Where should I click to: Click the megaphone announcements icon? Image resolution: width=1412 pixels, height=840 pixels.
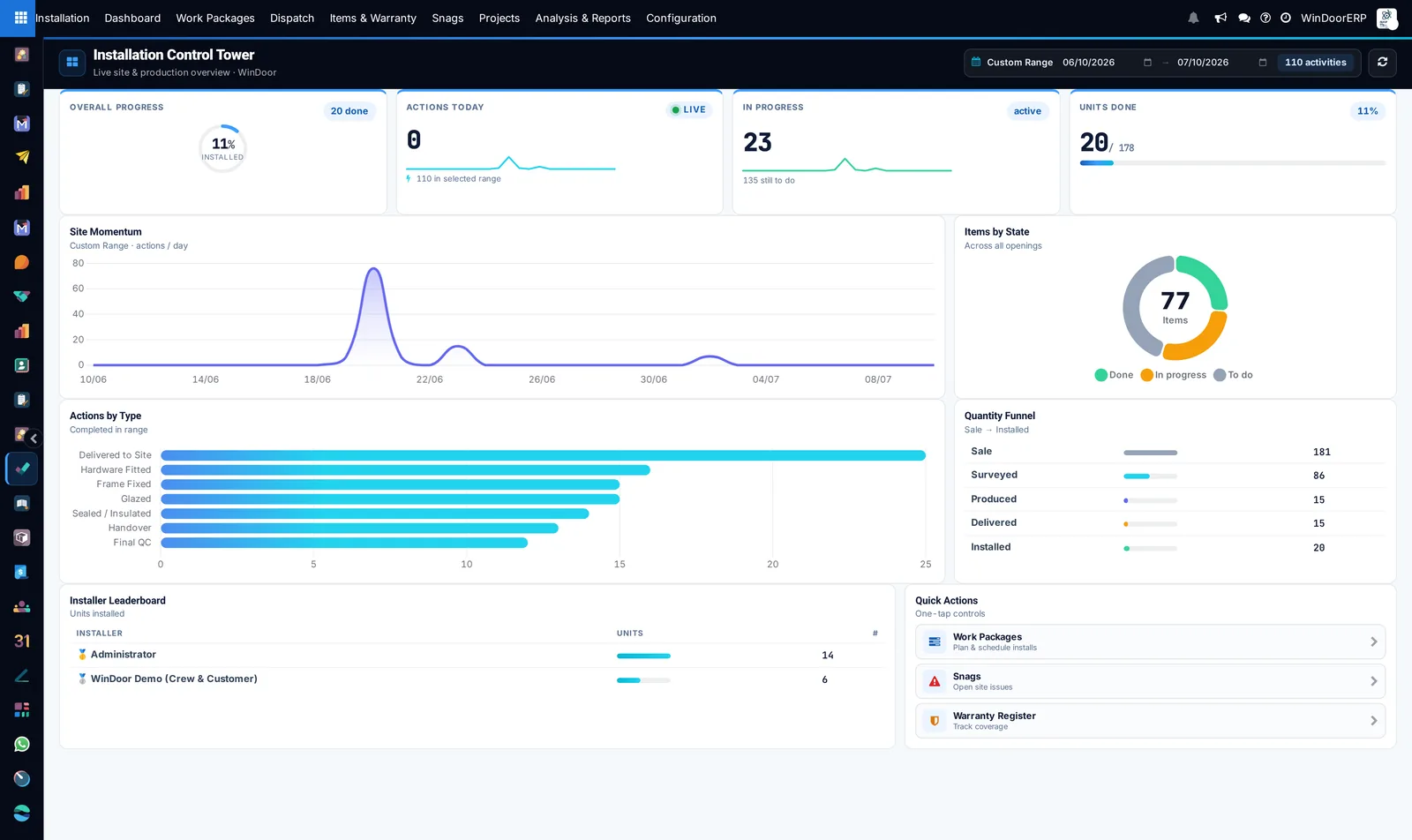pyautogui.click(x=1220, y=18)
